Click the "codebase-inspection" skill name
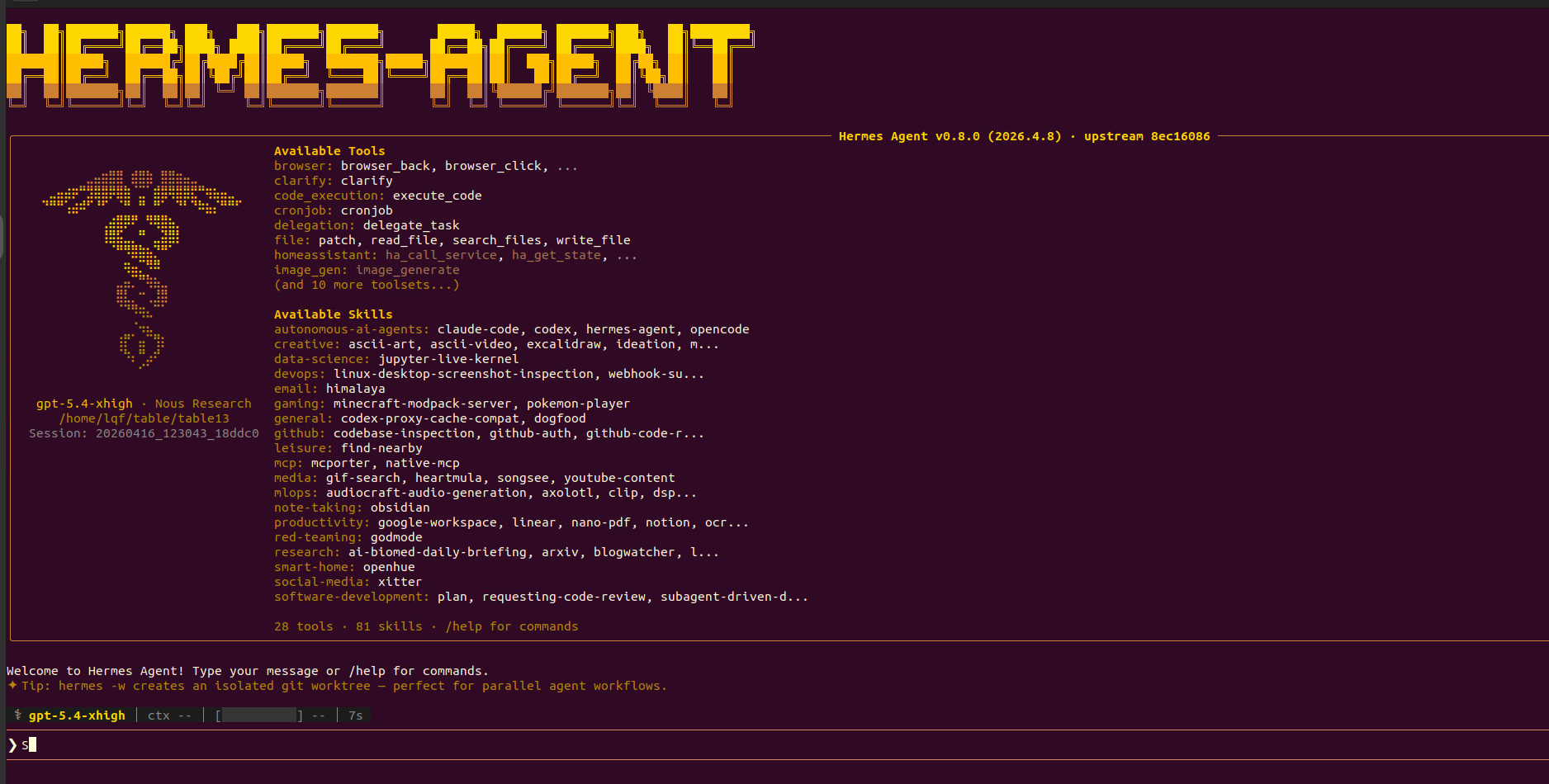This screenshot has width=1549, height=784. [x=404, y=433]
